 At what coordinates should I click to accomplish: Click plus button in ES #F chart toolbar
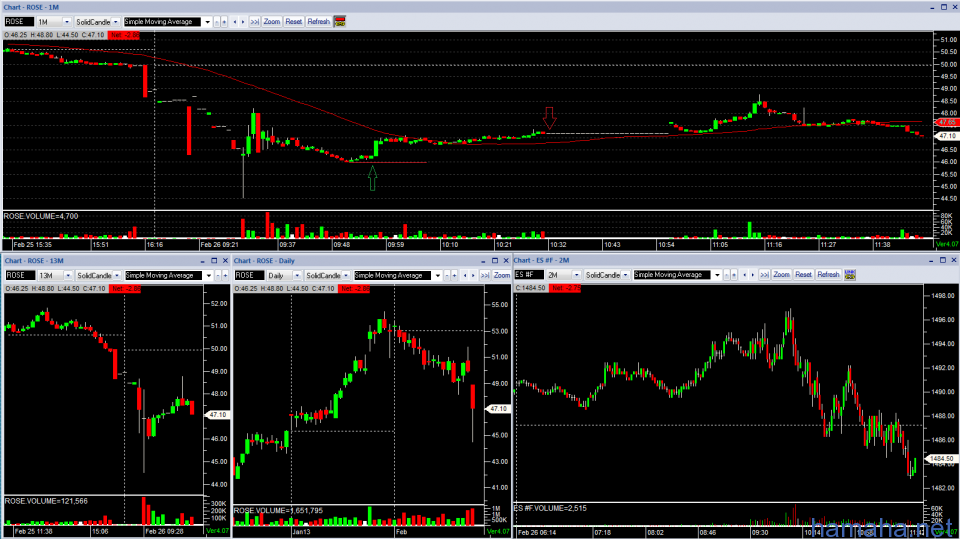pos(734,275)
